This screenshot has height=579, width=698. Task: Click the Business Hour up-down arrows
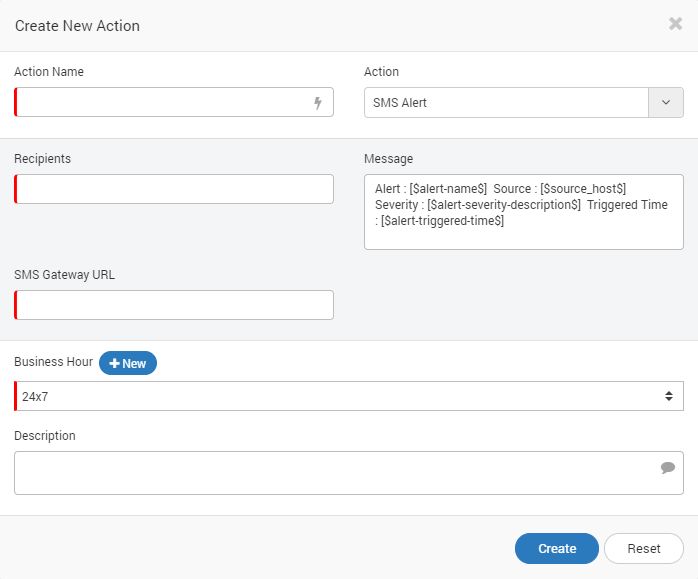coord(669,396)
